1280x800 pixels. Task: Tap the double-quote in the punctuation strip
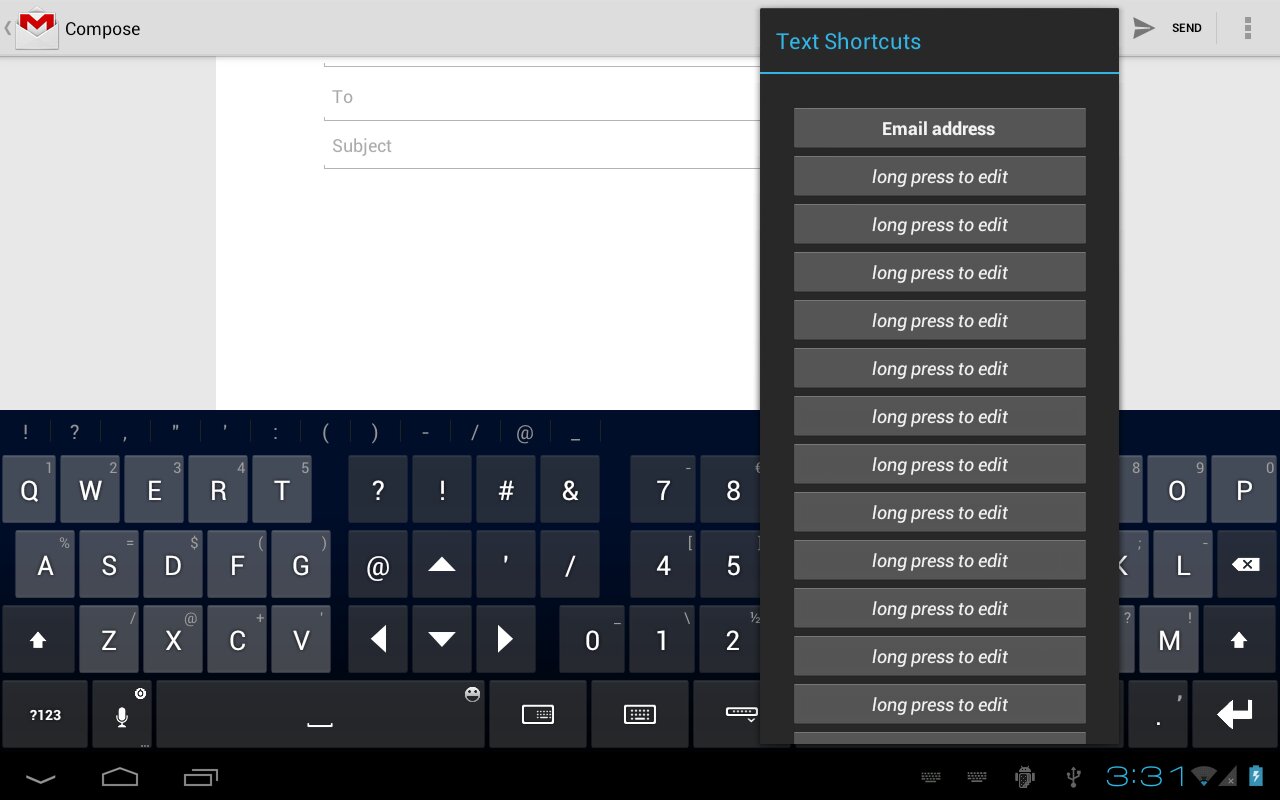175,432
